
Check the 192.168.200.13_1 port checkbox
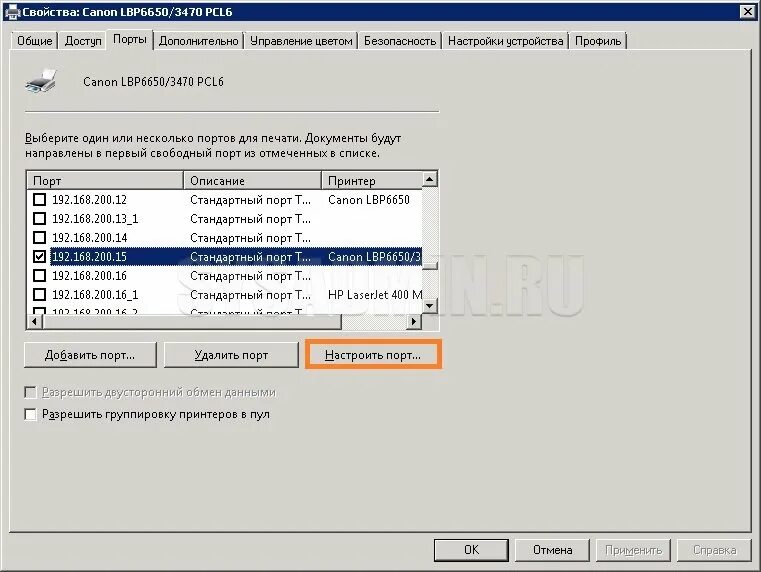point(39,218)
